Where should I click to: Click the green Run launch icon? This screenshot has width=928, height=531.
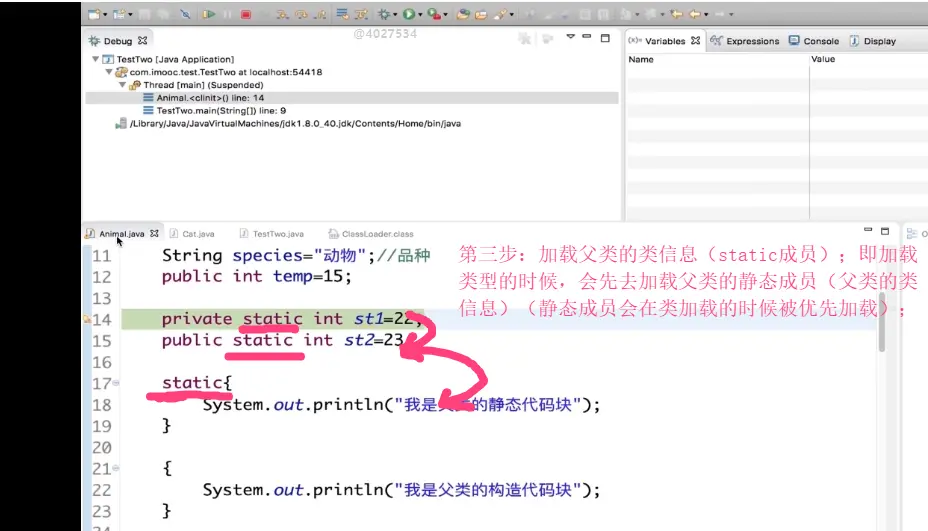pyautogui.click(x=409, y=14)
